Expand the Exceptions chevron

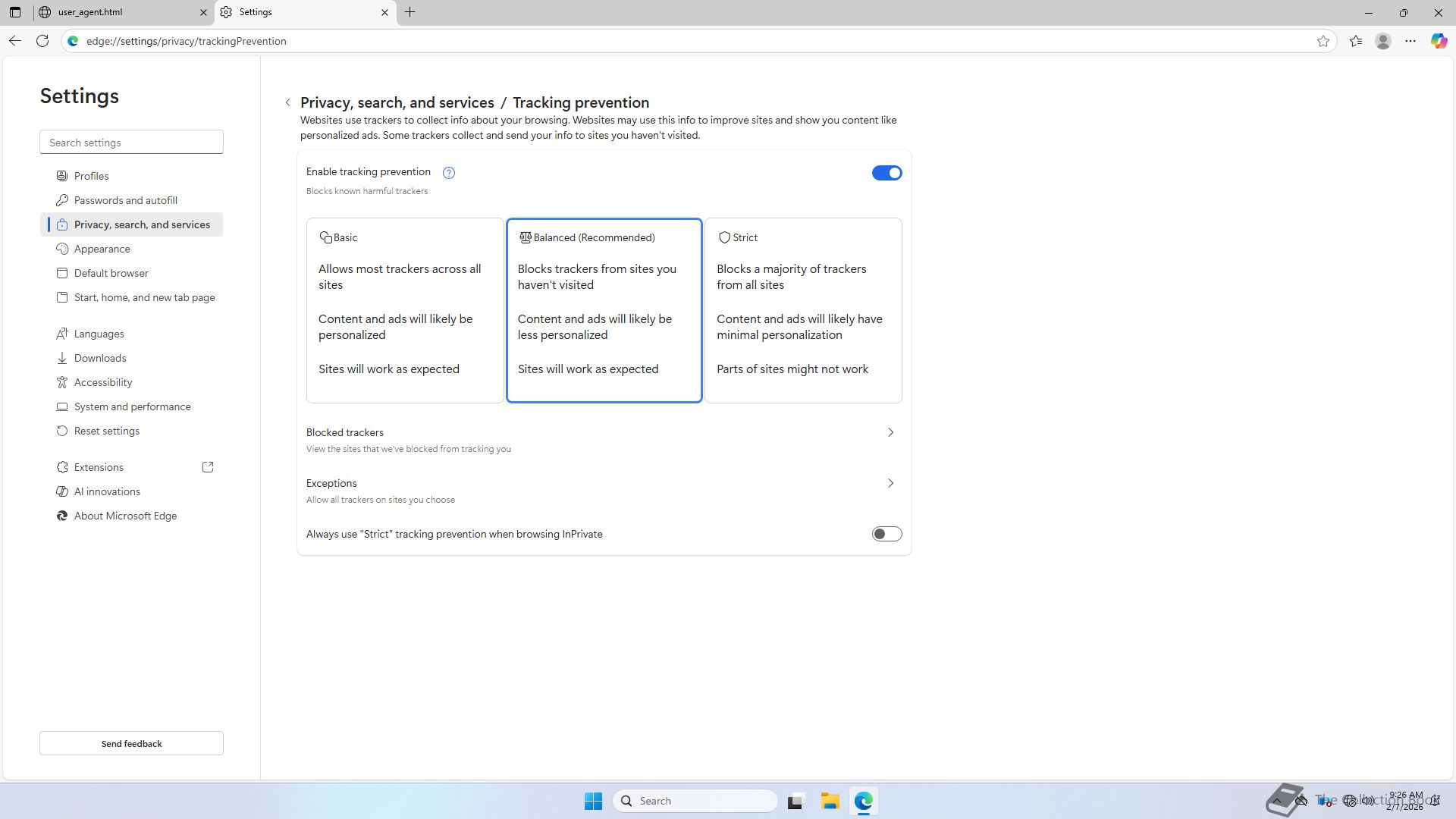pos(890,483)
